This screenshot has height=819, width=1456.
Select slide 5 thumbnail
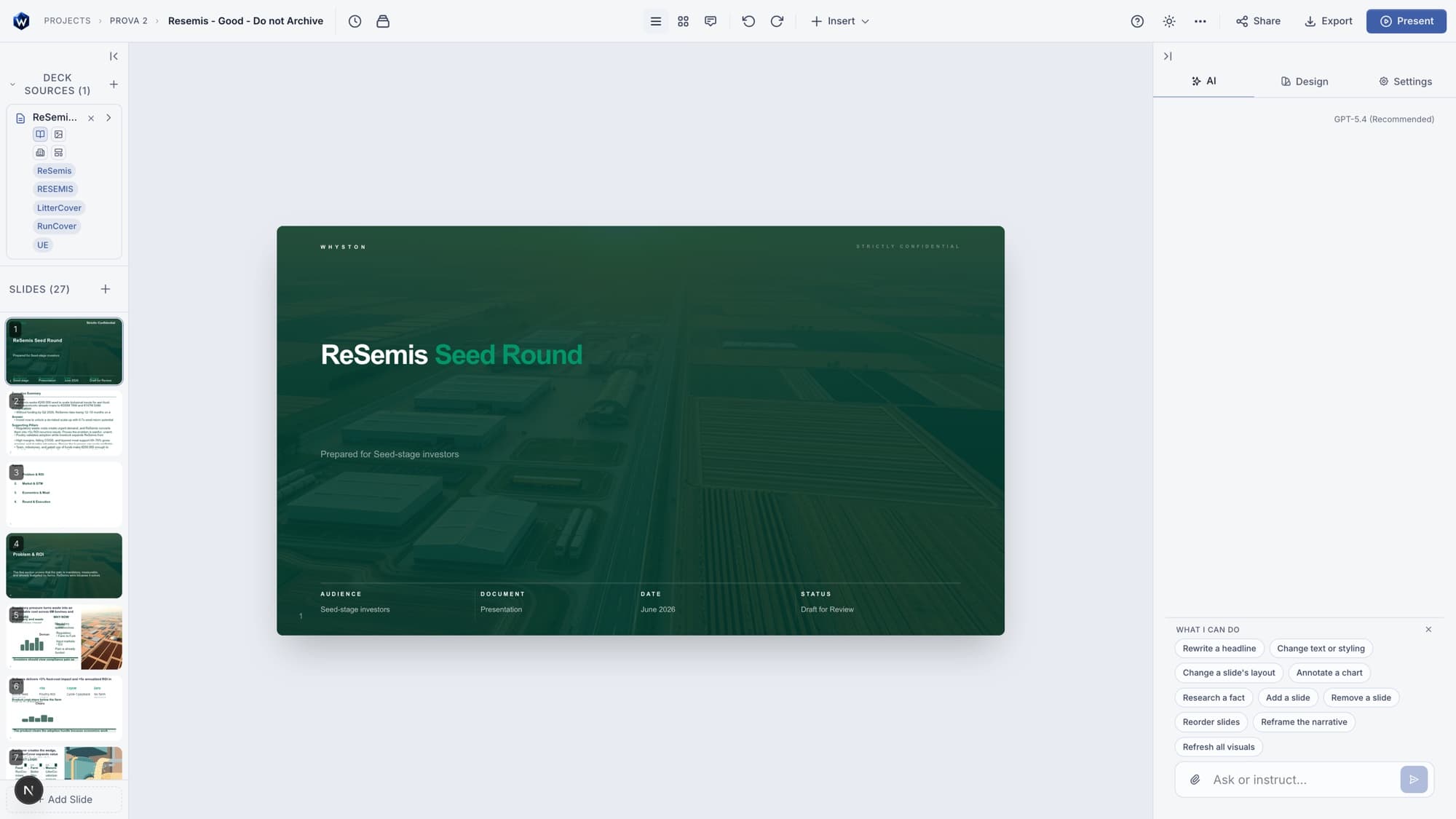tap(64, 637)
